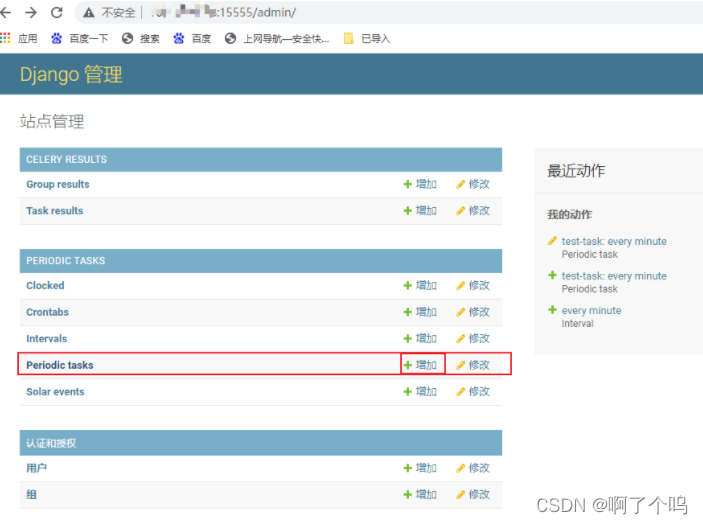
Task: Click the 我的动作 subheading
Action: click(569, 214)
